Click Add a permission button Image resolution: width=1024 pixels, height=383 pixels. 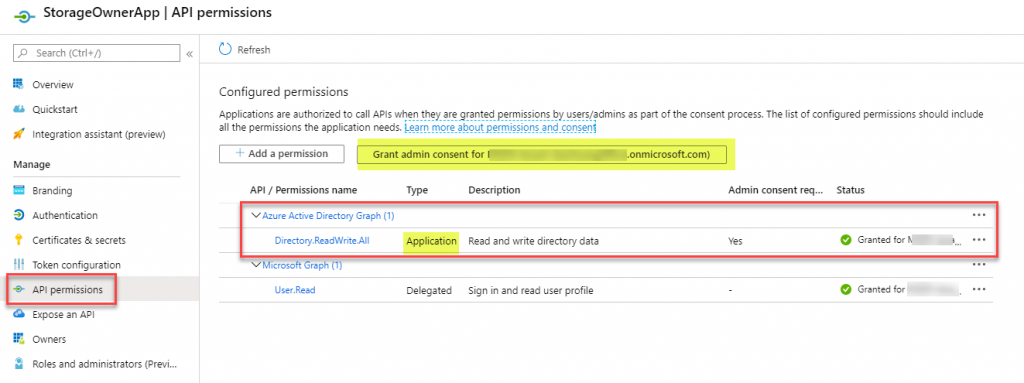(282, 154)
